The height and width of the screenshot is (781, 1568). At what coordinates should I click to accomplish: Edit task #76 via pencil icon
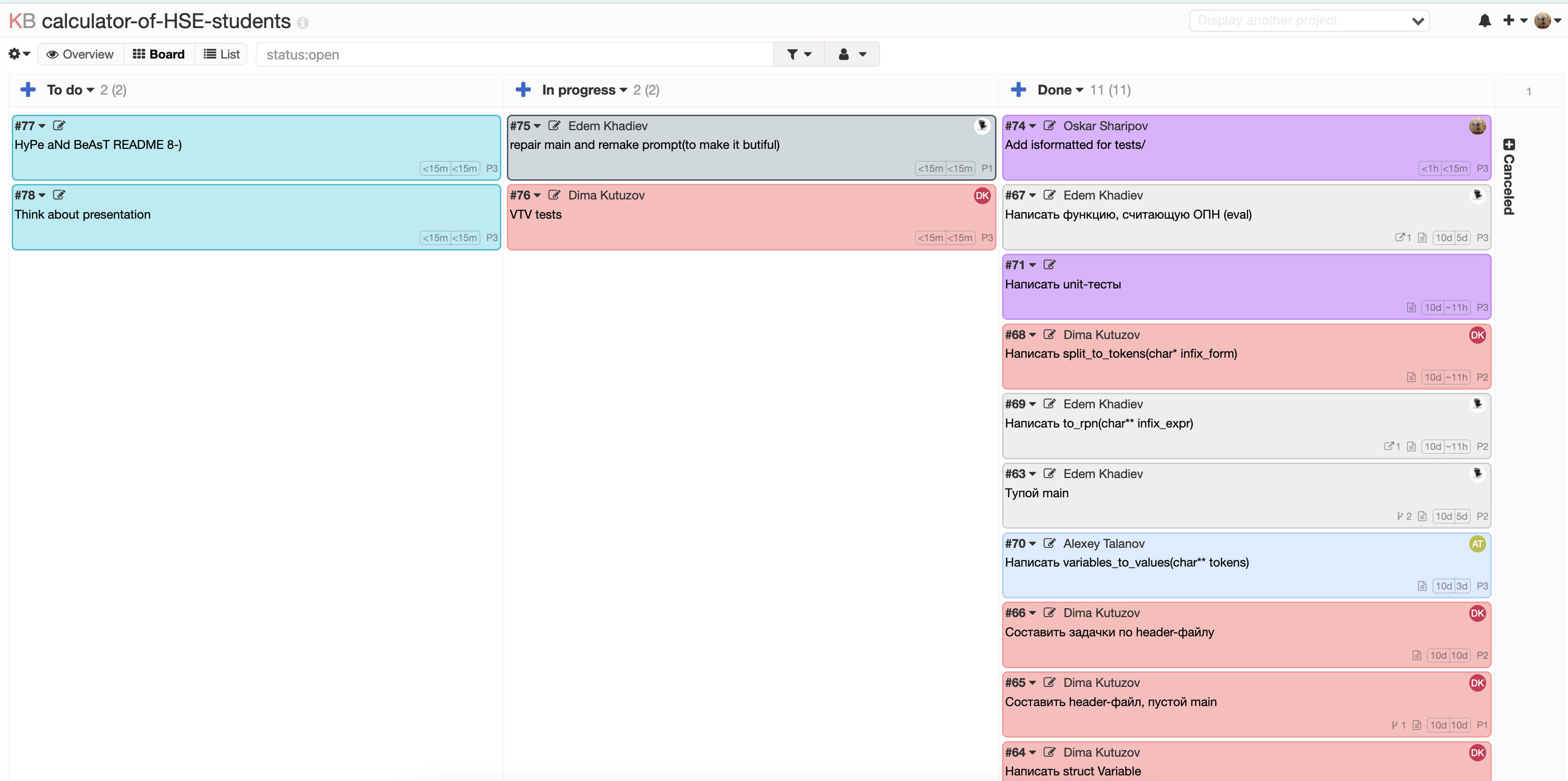pyautogui.click(x=554, y=195)
